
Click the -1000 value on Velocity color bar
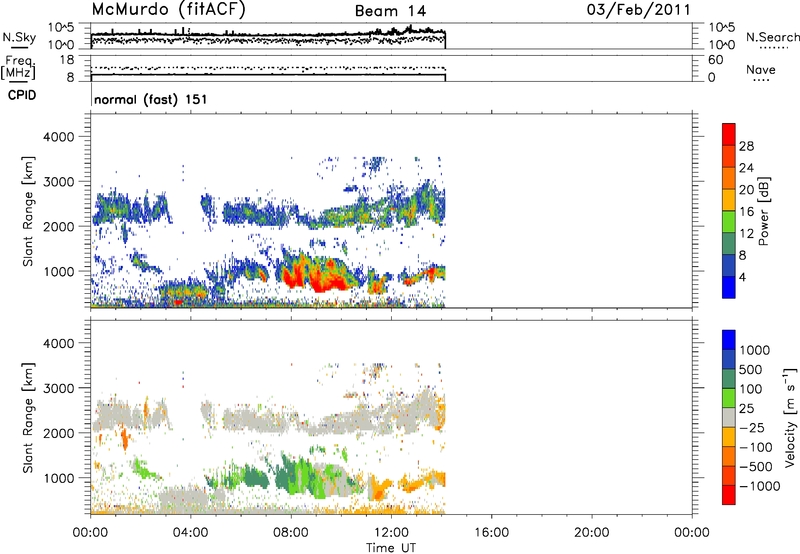759,486
